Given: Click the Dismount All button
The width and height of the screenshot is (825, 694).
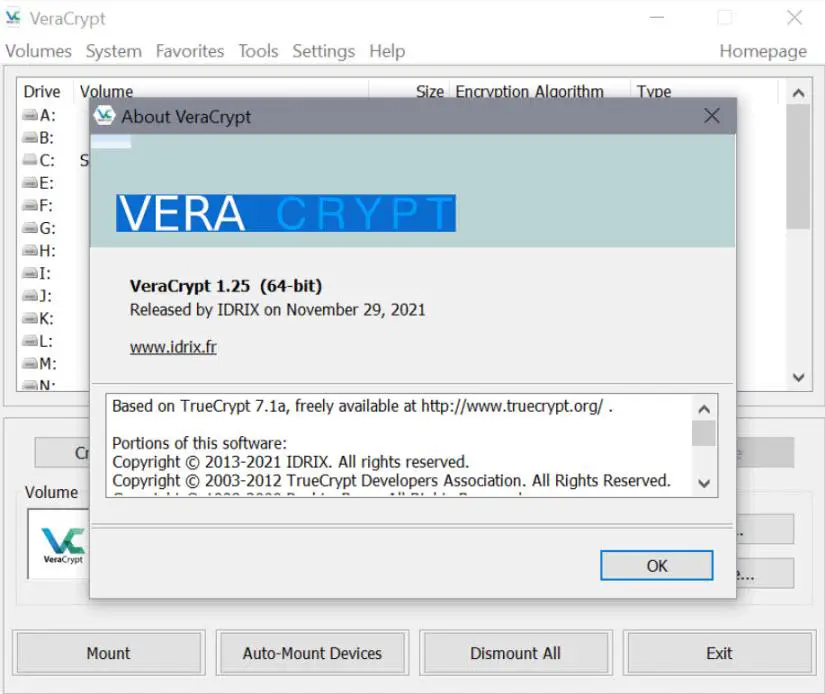Looking at the screenshot, I should point(515,653).
